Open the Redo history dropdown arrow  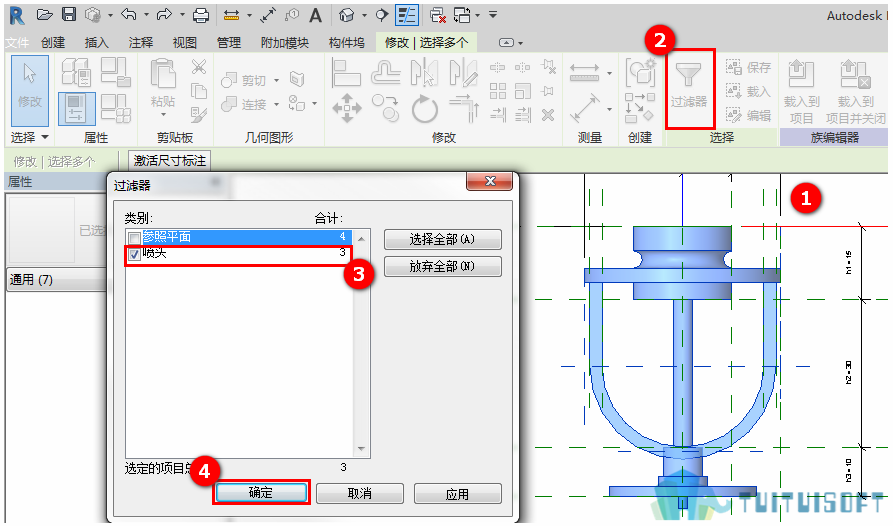pyautogui.click(x=182, y=15)
